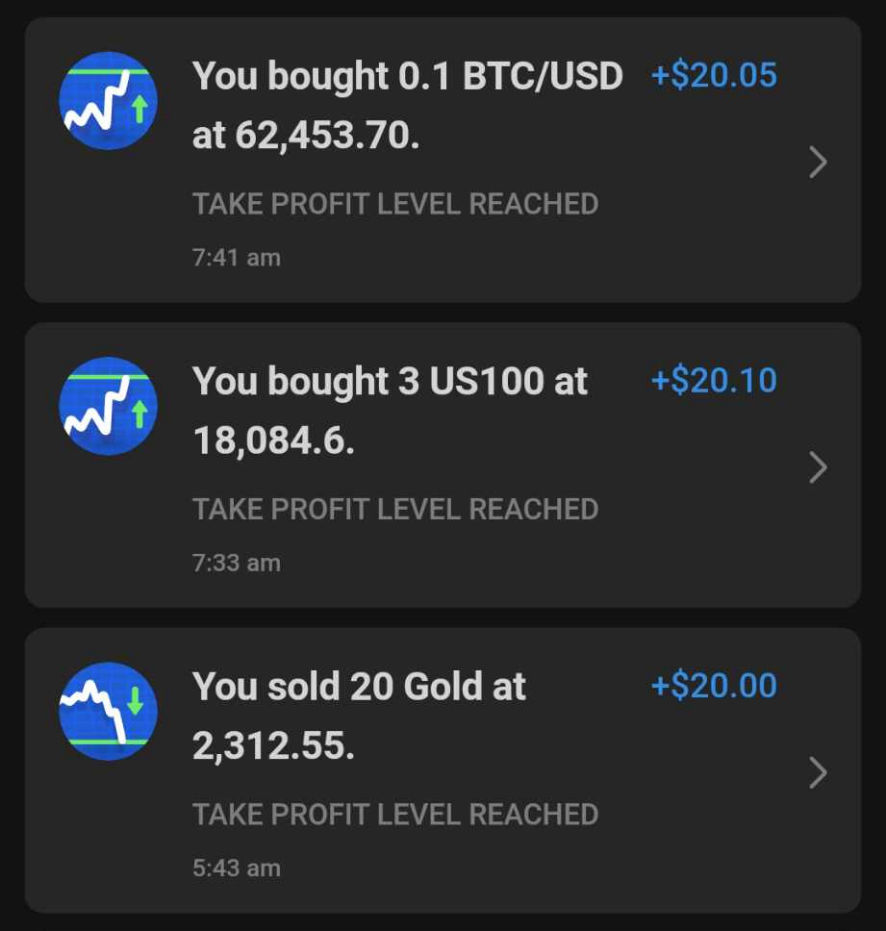
Task: Click the 7:33 am timestamp
Action: click(x=236, y=563)
